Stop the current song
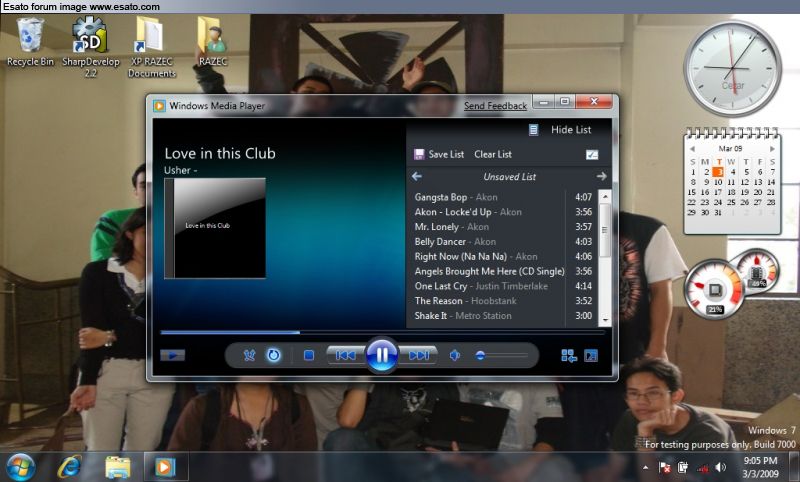Viewport: 800px width, 482px height. click(x=309, y=355)
